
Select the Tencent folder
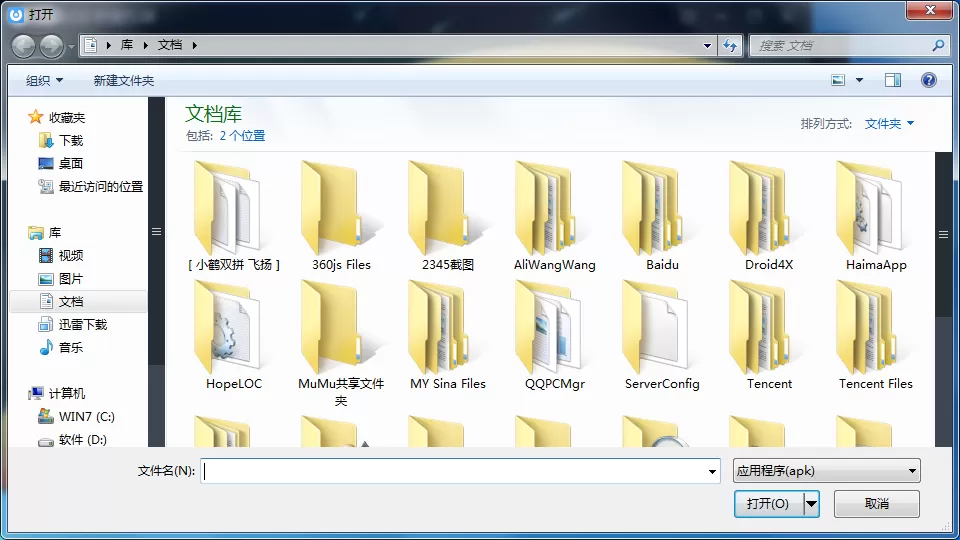769,335
